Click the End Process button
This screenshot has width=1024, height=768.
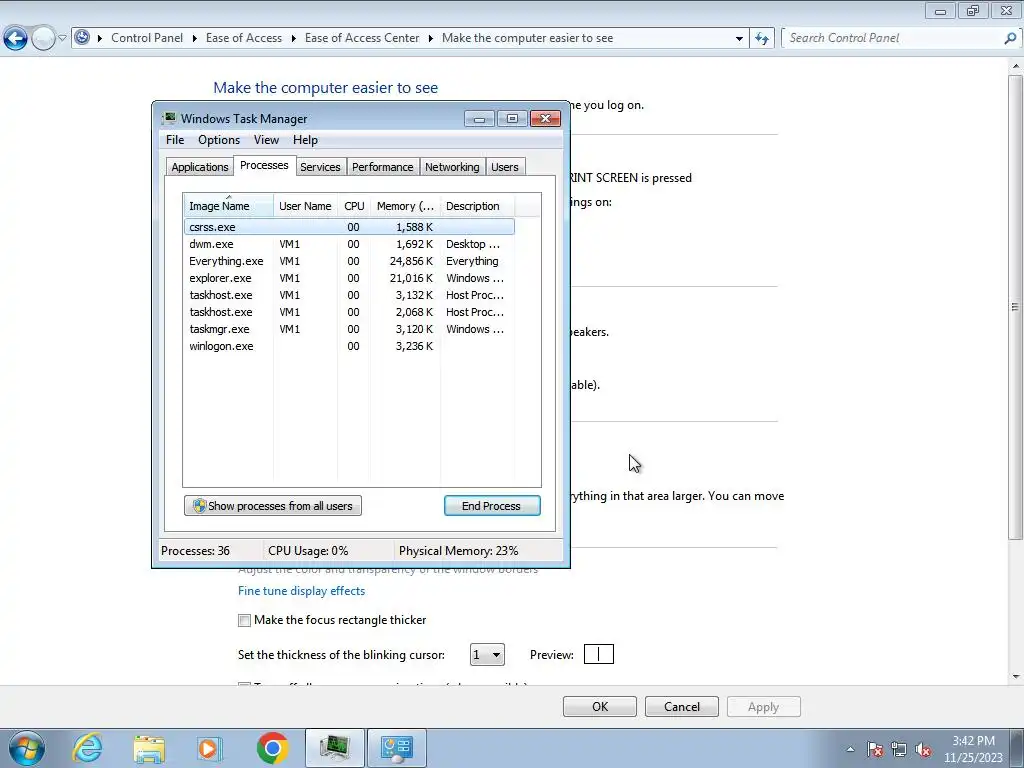[492, 505]
